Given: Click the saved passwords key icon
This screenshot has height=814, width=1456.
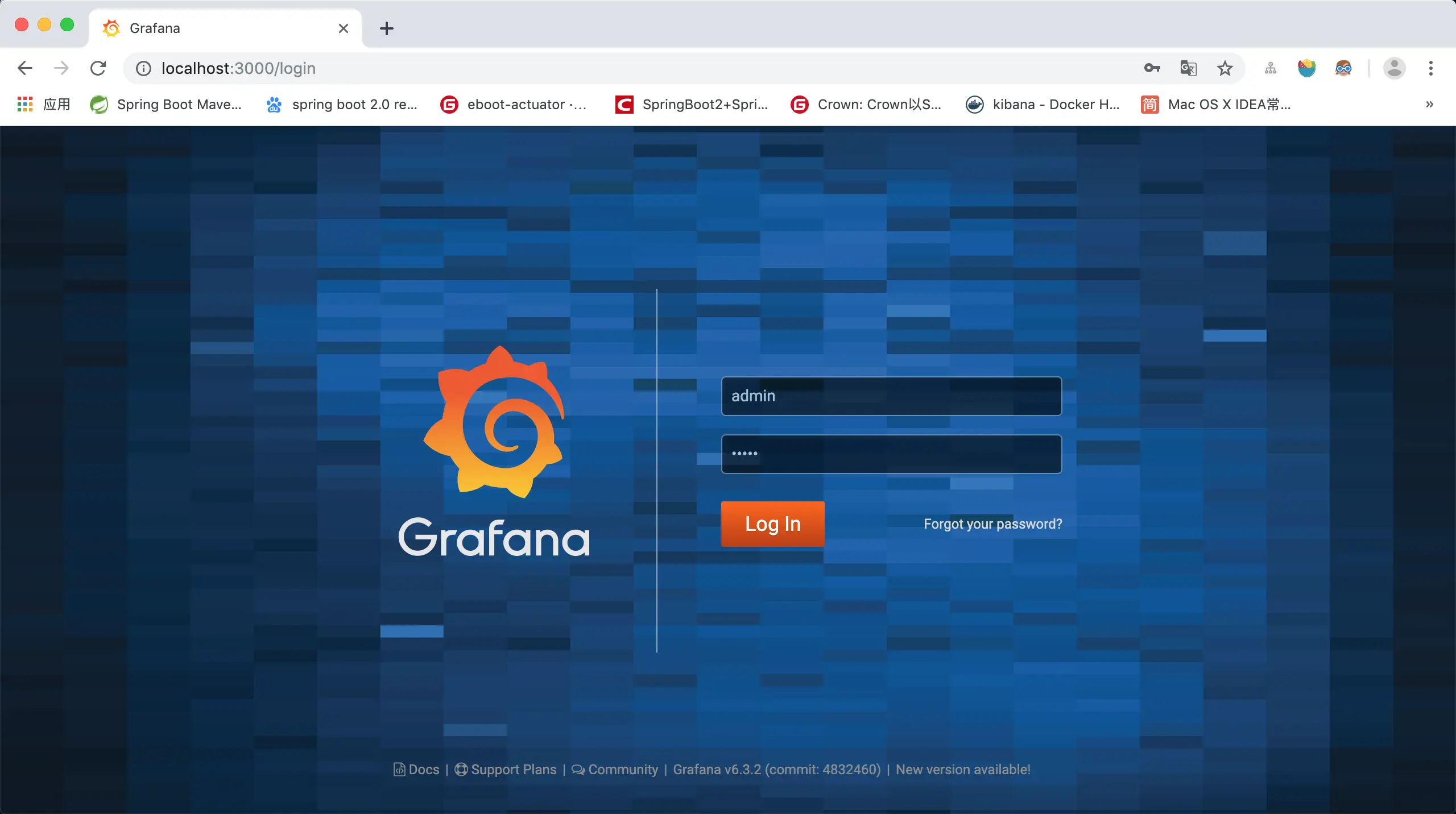Looking at the screenshot, I should click(x=1152, y=68).
